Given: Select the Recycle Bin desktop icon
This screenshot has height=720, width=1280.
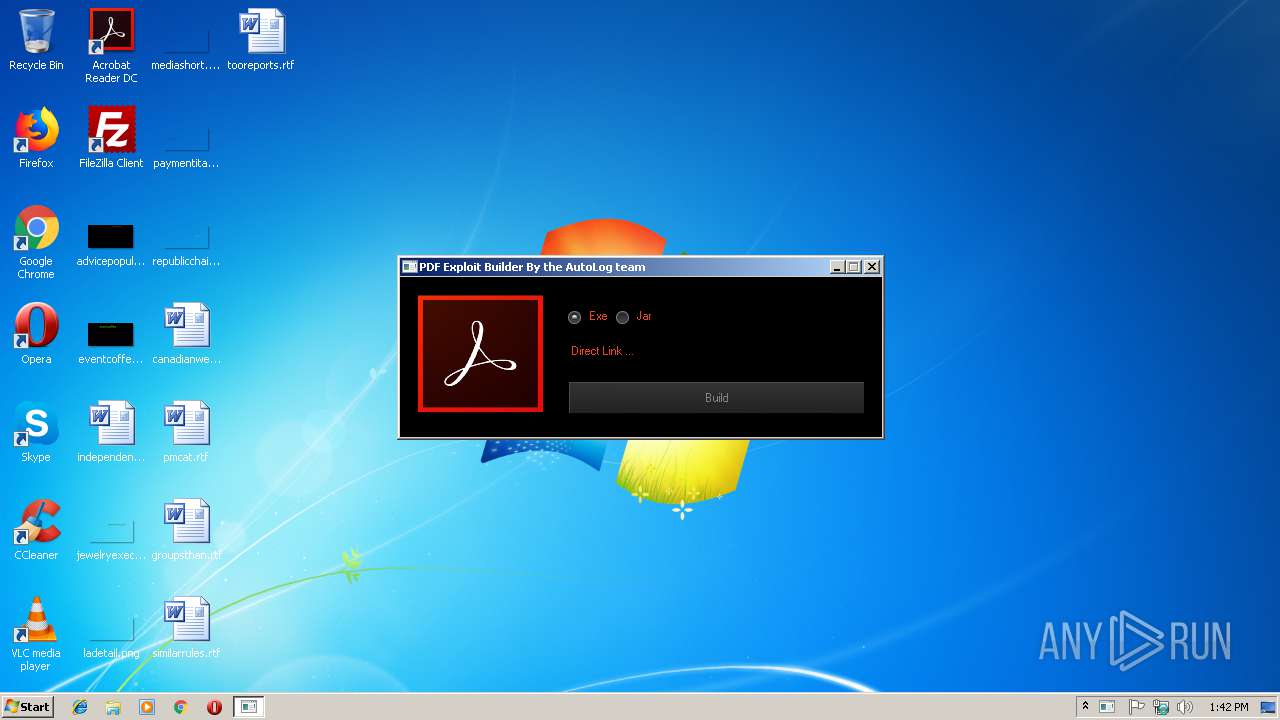Looking at the screenshot, I should tap(36, 41).
